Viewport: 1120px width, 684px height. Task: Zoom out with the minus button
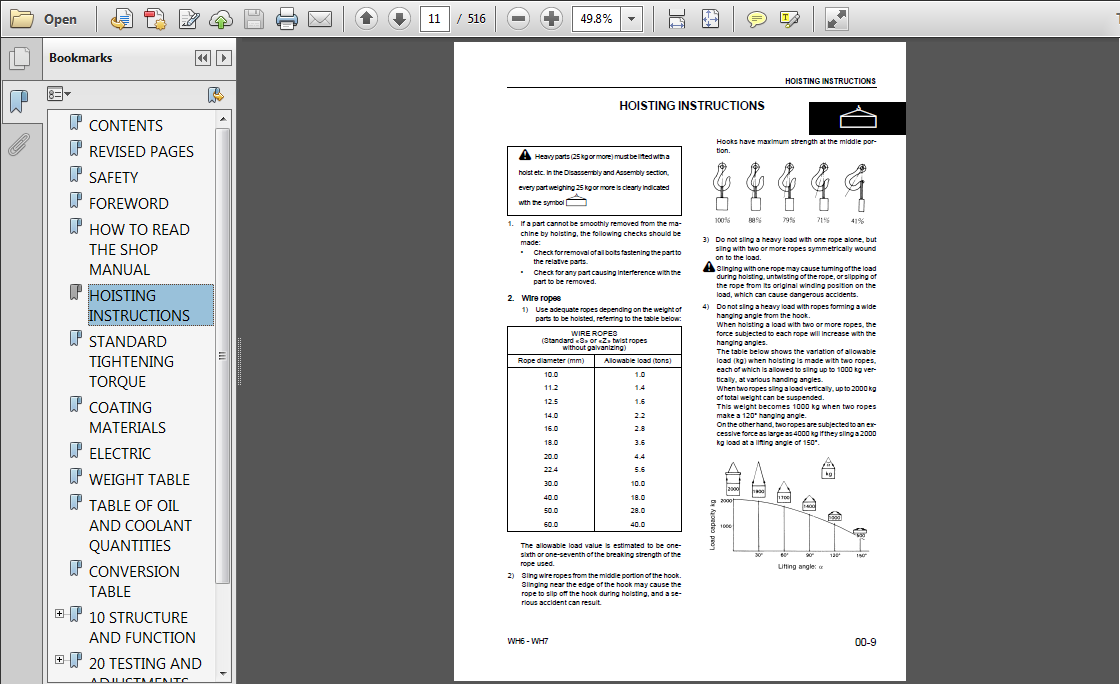point(519,19)
